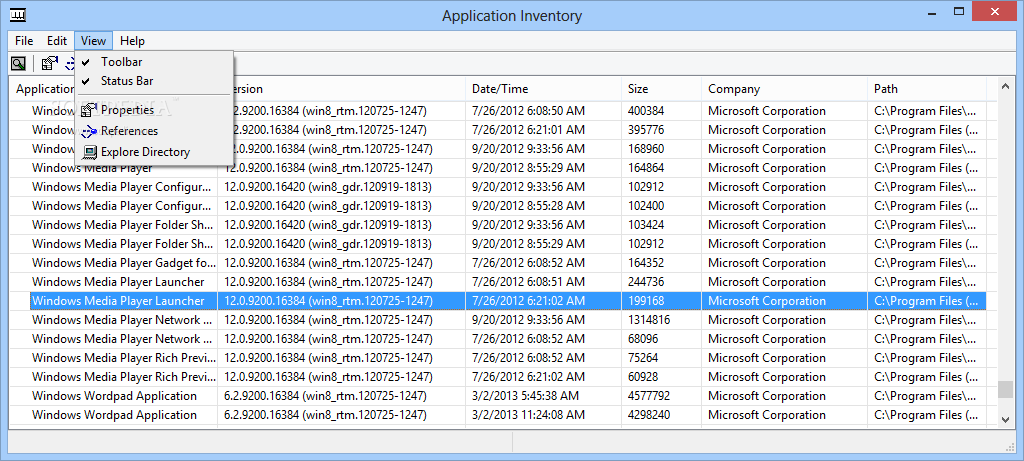Select the size value 68096
This screenshot has width=1024, height=461.
pos(643,339)
